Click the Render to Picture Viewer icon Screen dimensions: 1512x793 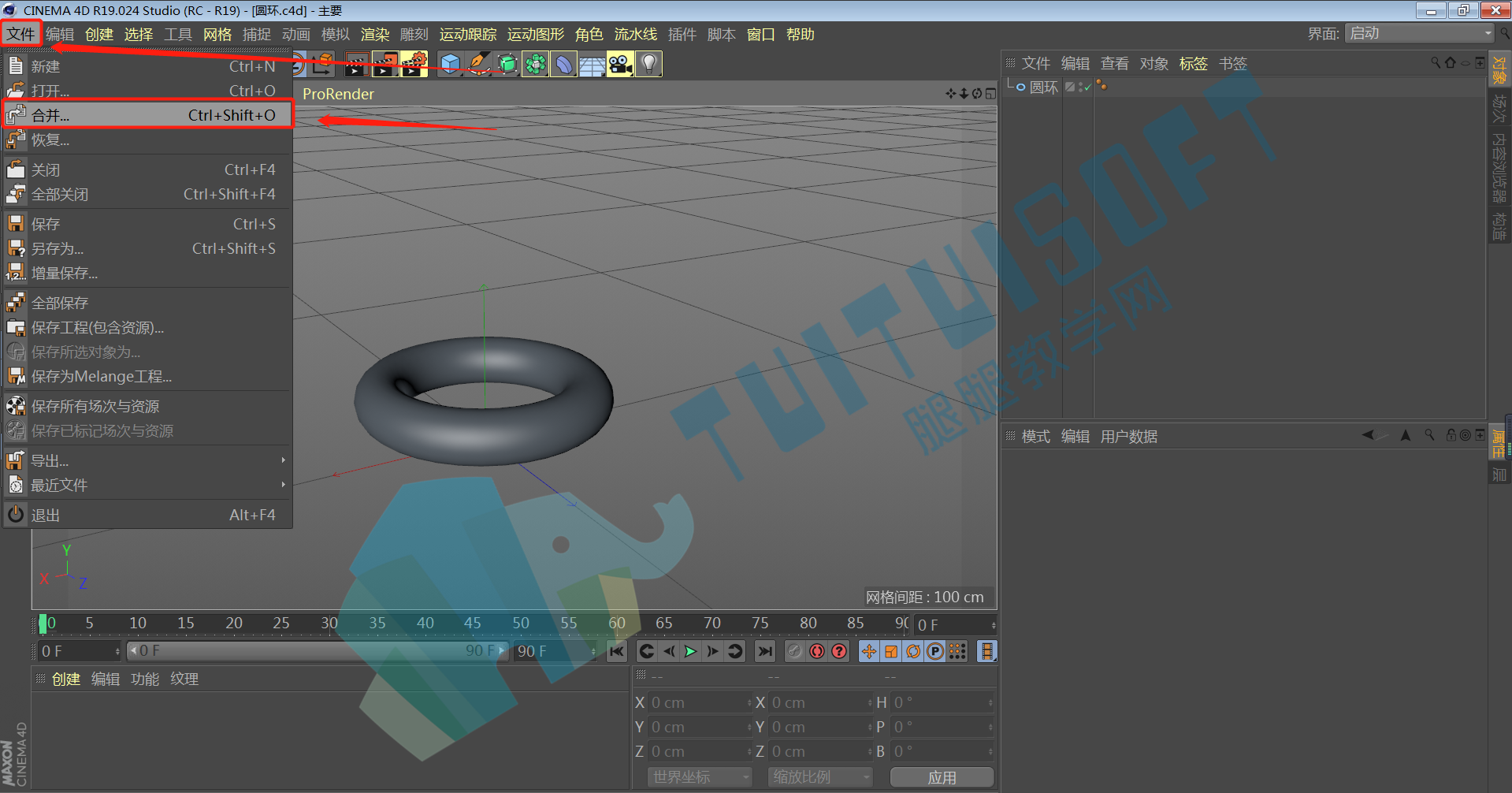pos(385,64)
